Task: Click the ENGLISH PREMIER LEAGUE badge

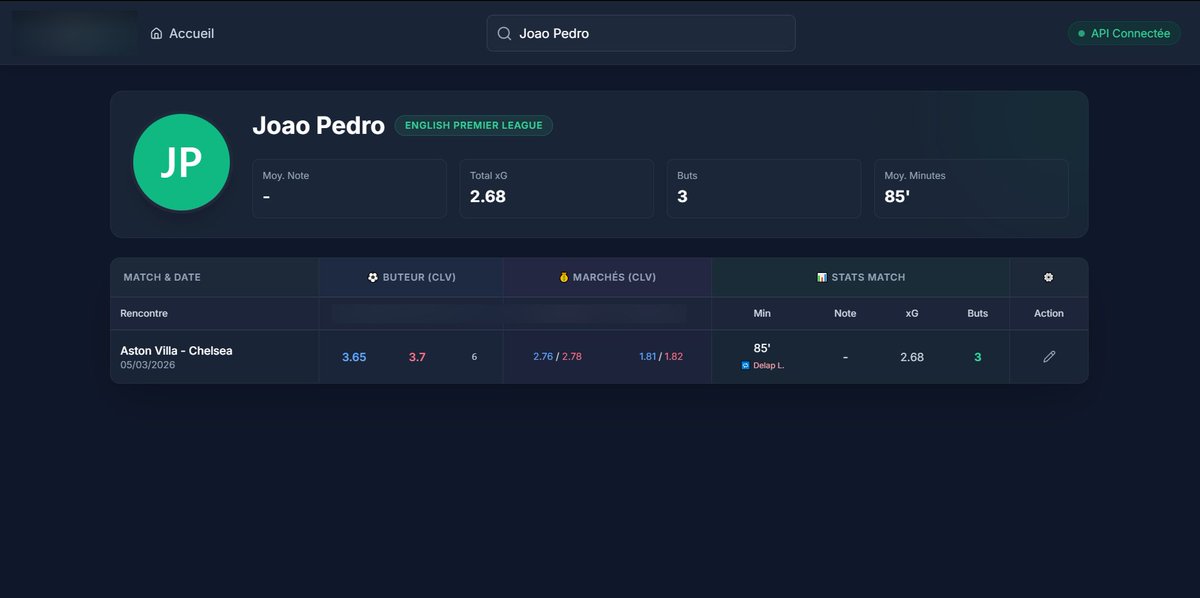Action: (474, 125)
